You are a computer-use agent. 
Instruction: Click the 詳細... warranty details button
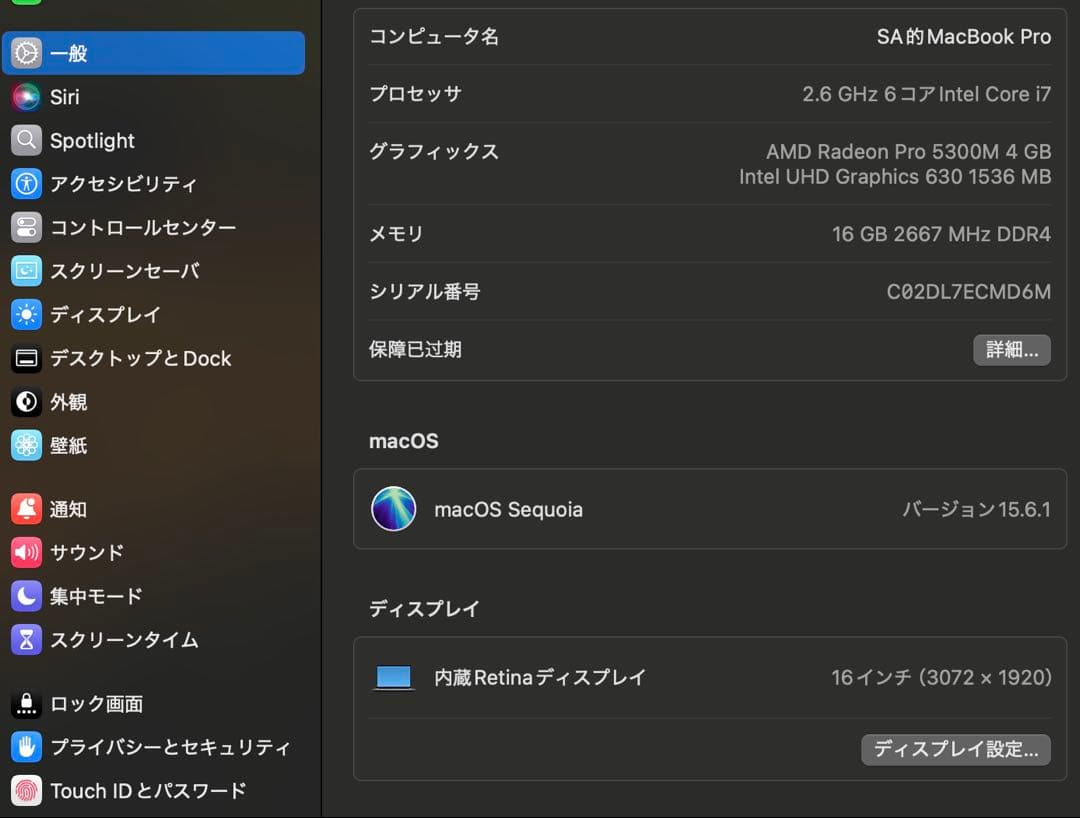click(x=1012, y=349)
